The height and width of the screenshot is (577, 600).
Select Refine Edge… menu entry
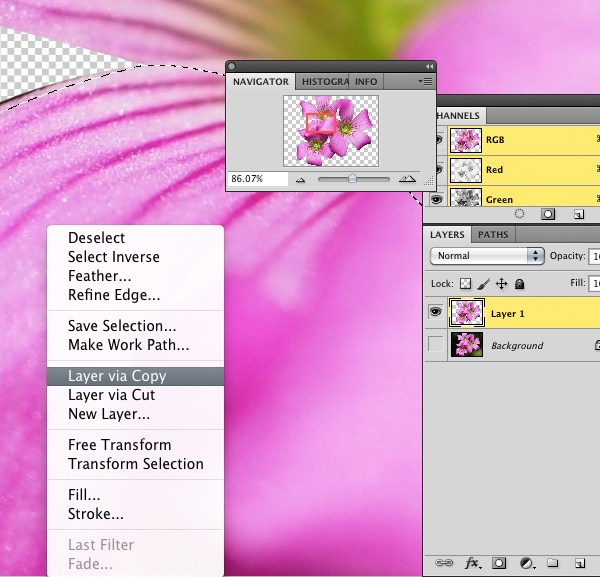(x=114, y=295)
